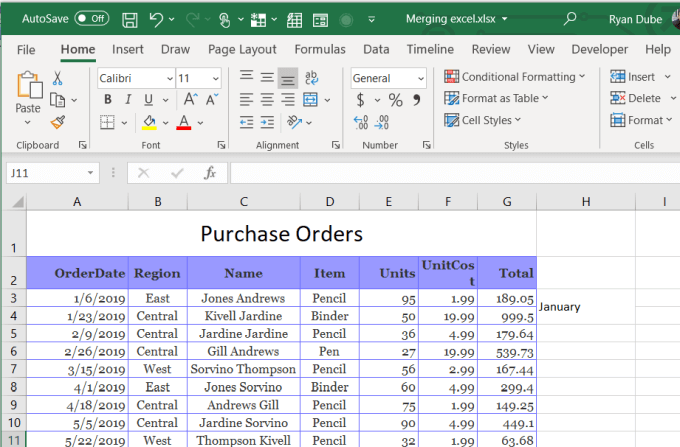Toggle Italic formatting

coord(128,99)
